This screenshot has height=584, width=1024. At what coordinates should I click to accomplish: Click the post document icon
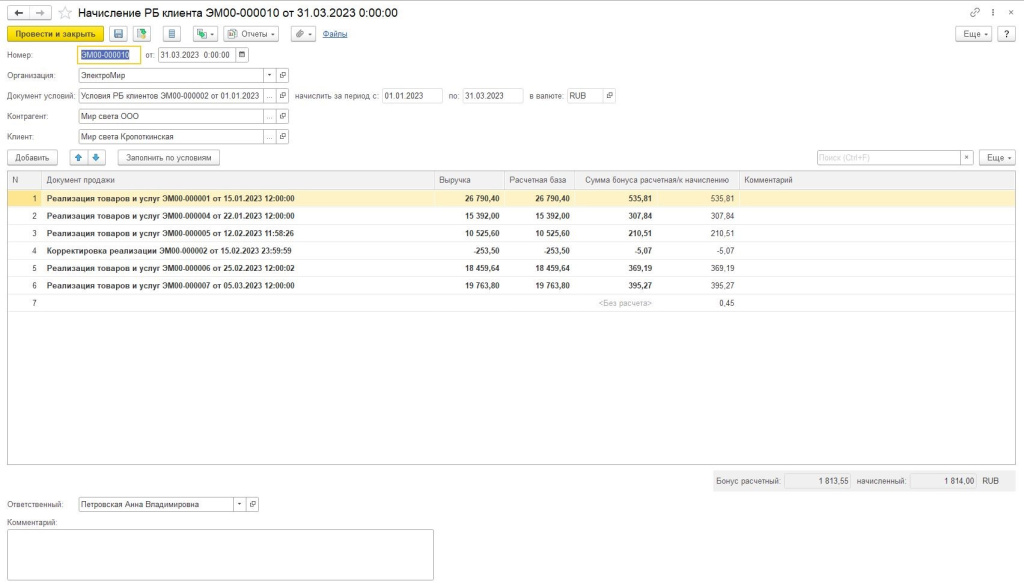click(x=142, y=34)
